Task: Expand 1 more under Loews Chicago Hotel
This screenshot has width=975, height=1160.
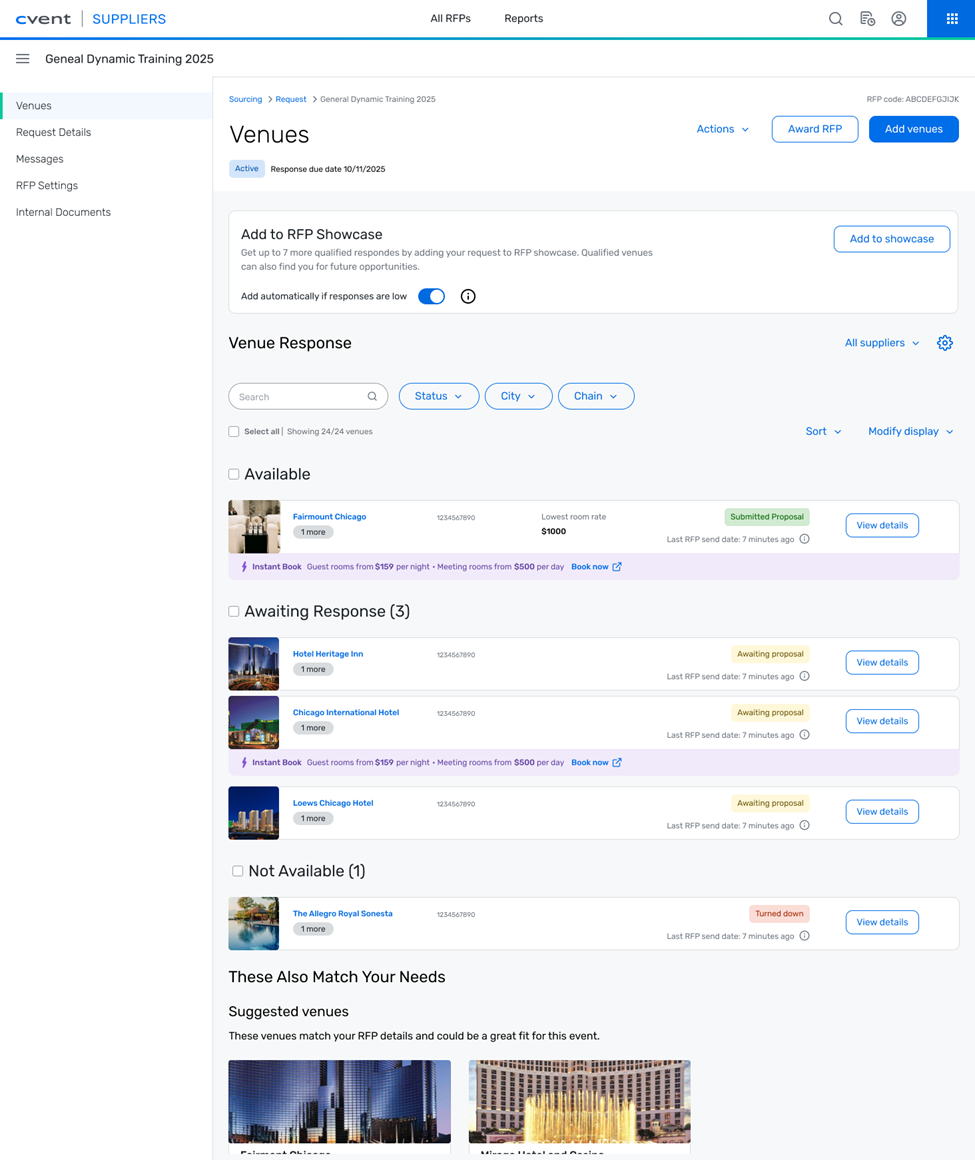Action: pos(313,818)
